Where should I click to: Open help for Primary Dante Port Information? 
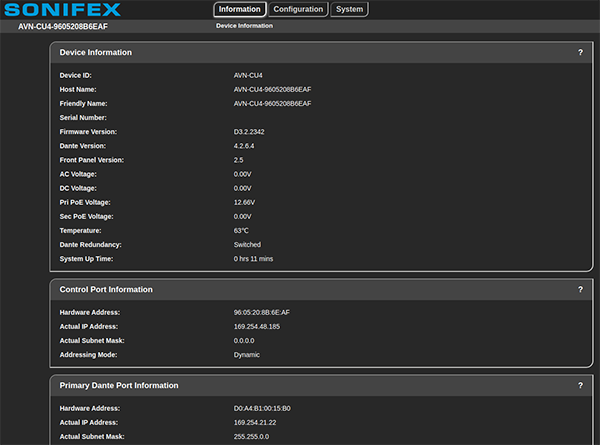pos(580,386)
